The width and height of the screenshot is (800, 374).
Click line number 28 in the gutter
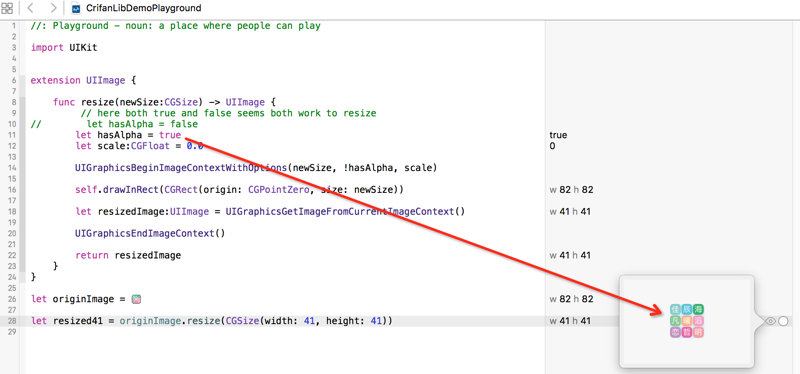pos(12,321)
